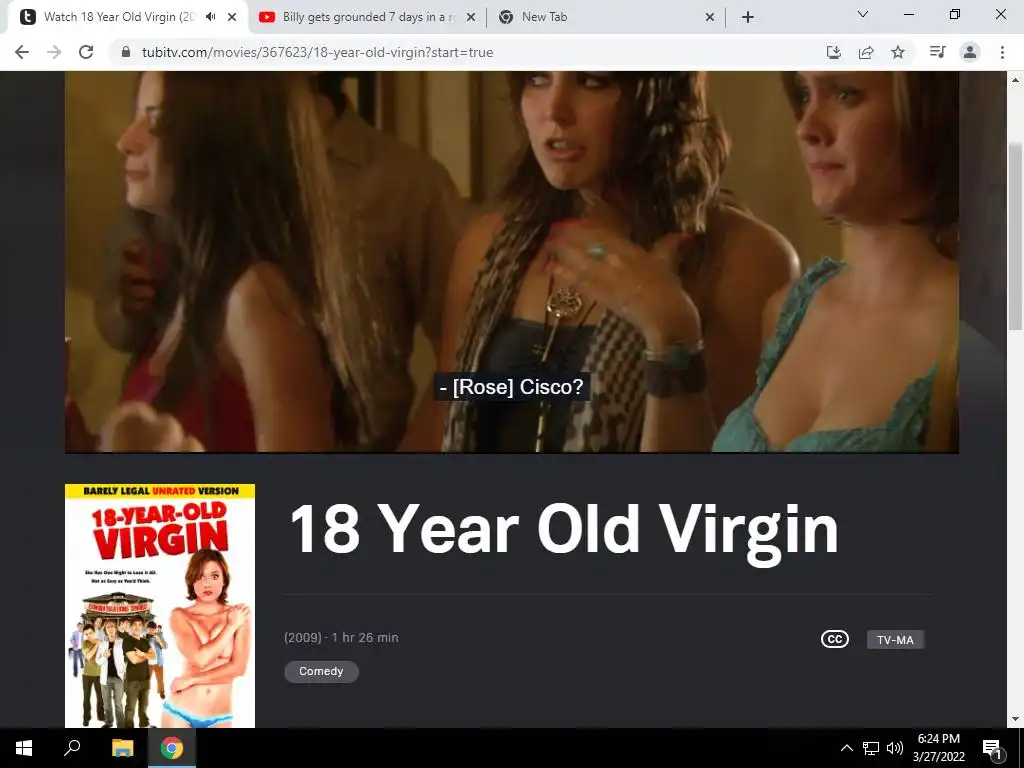The height and width of the screenshot is (768, 1024).
Task: Open the notification center icon
Action: 991,748
